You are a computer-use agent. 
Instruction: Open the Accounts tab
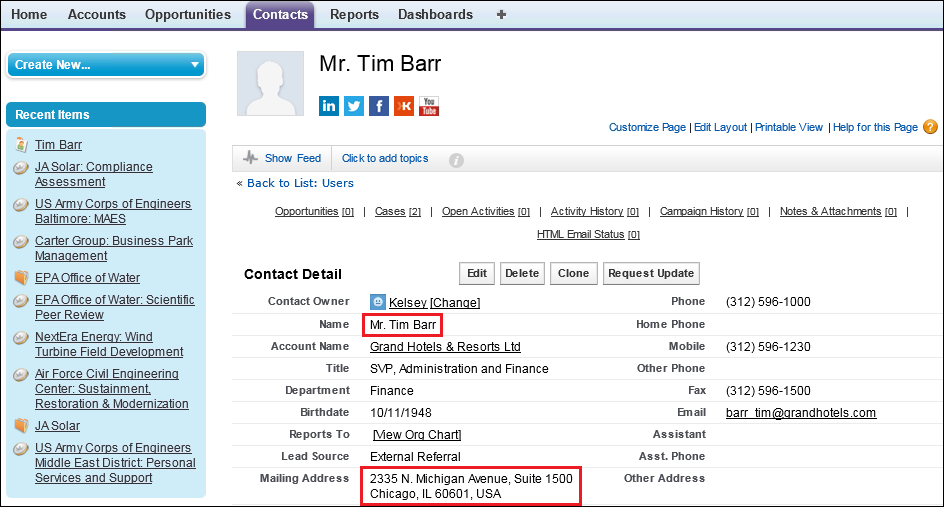97,14
